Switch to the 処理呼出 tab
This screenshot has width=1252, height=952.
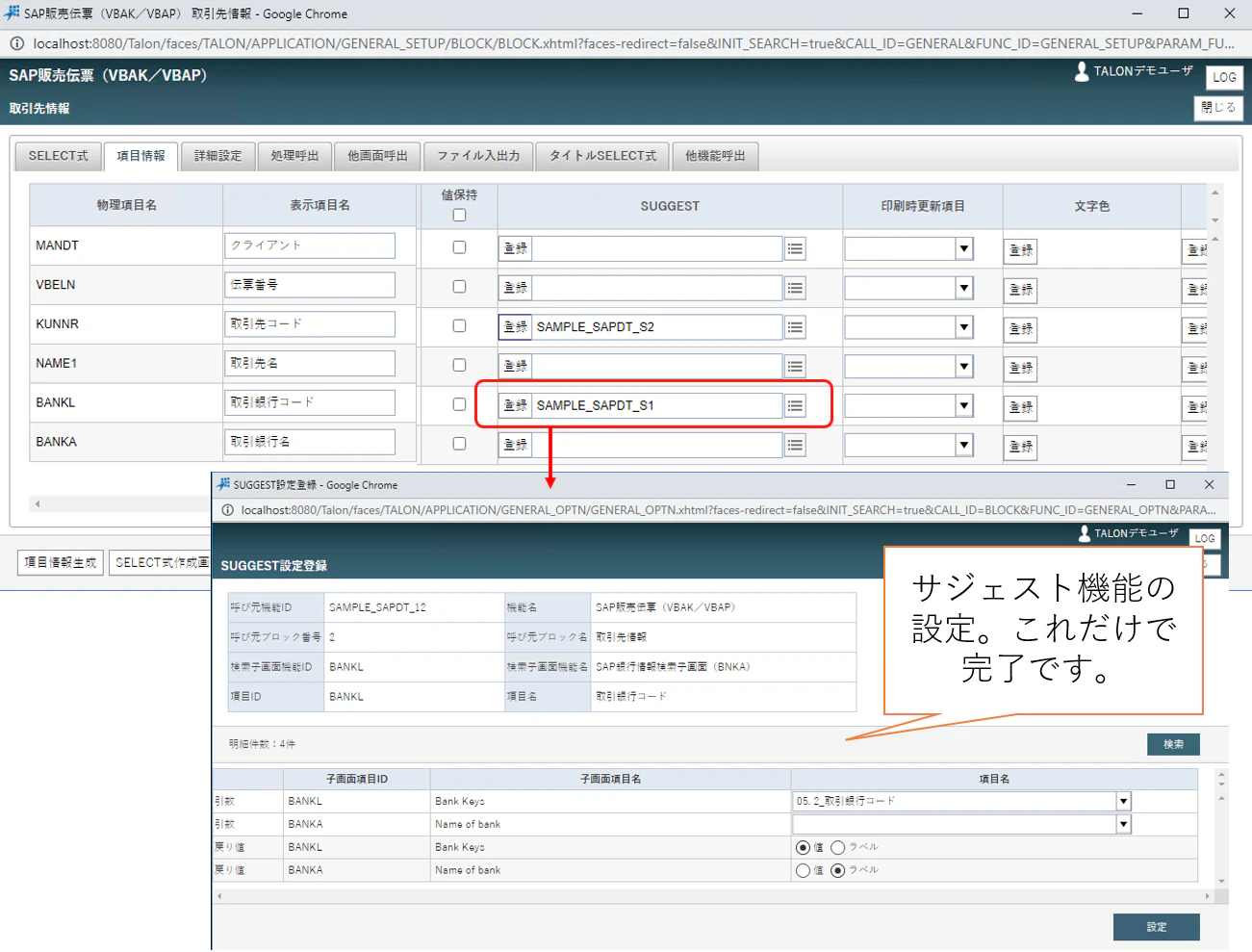tap(294, 156)
